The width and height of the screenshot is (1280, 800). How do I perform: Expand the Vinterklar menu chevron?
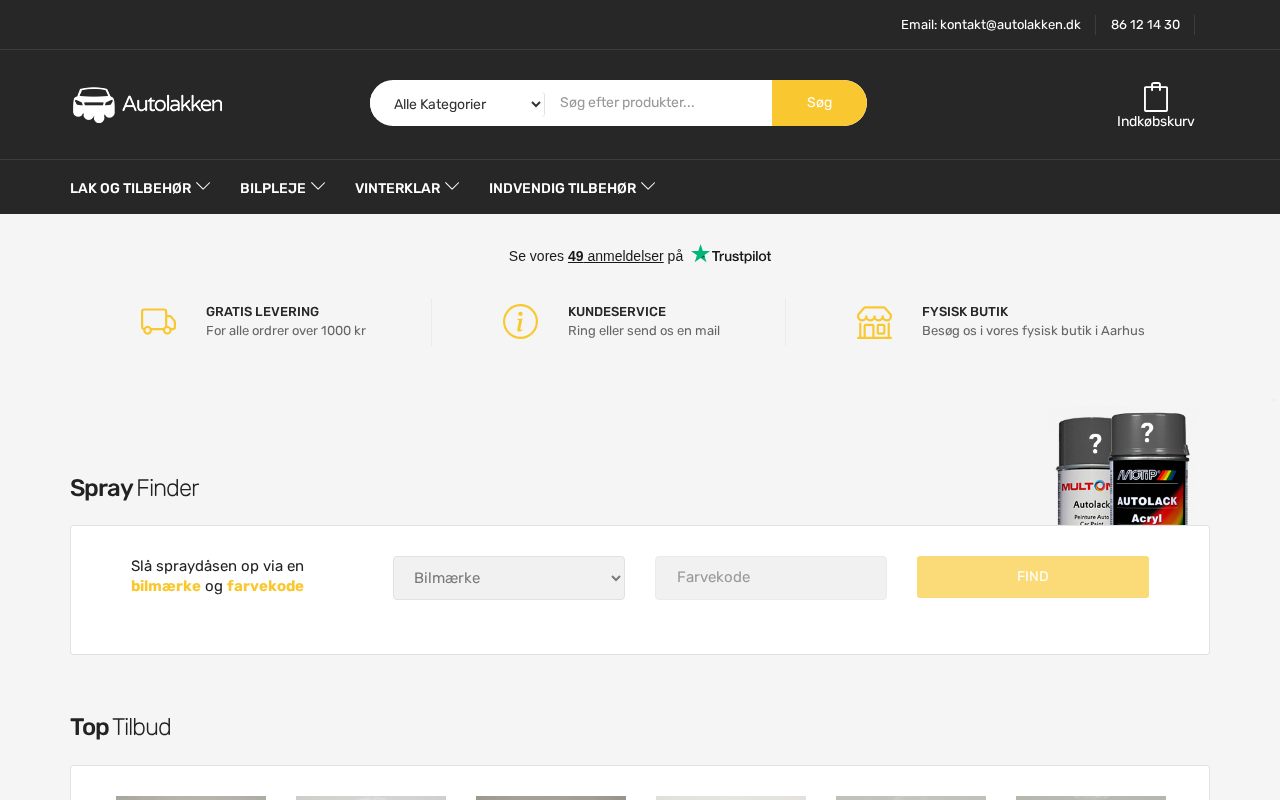point(452,186)
